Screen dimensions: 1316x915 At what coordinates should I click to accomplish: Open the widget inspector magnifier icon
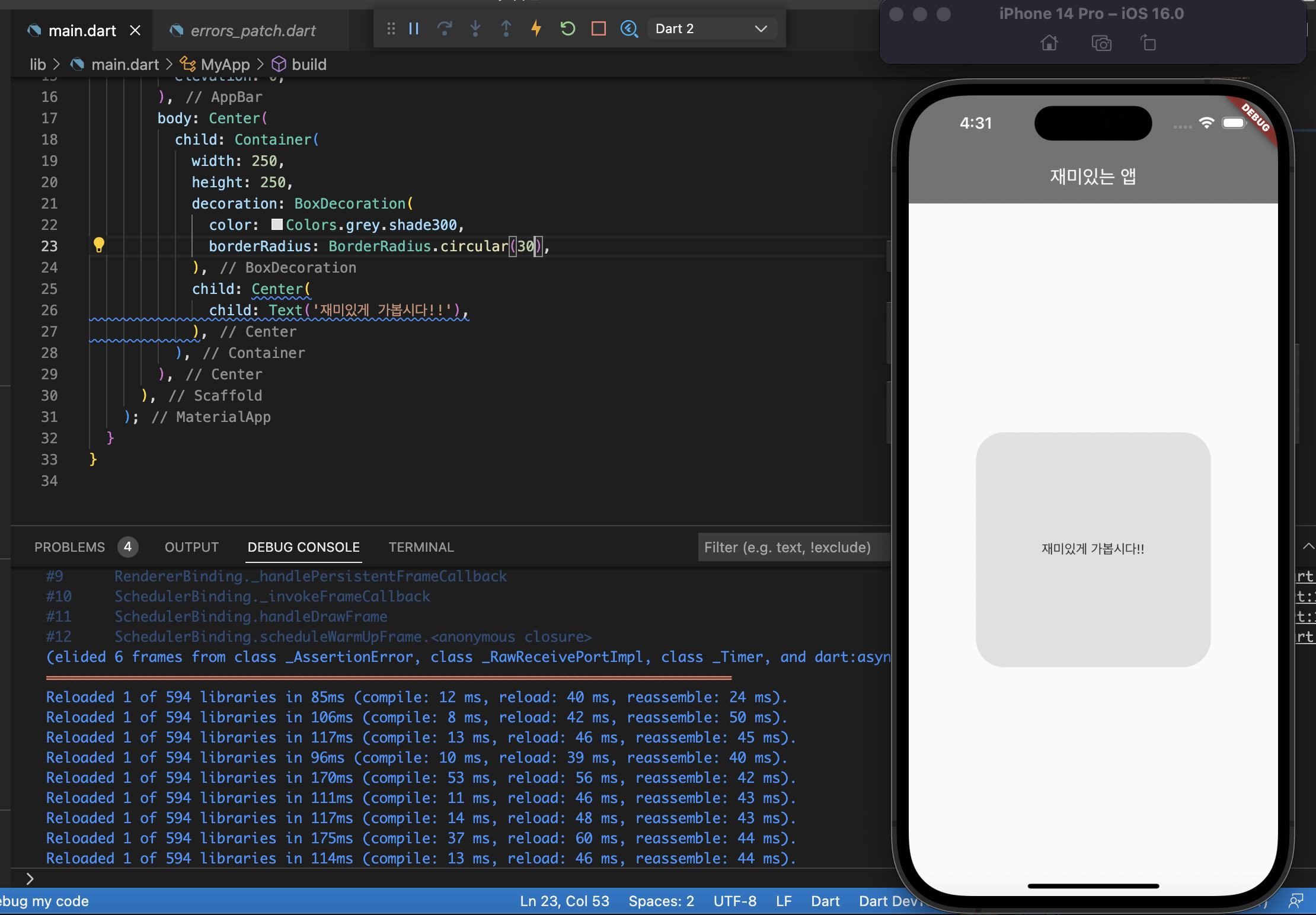[x=629, y=28]
